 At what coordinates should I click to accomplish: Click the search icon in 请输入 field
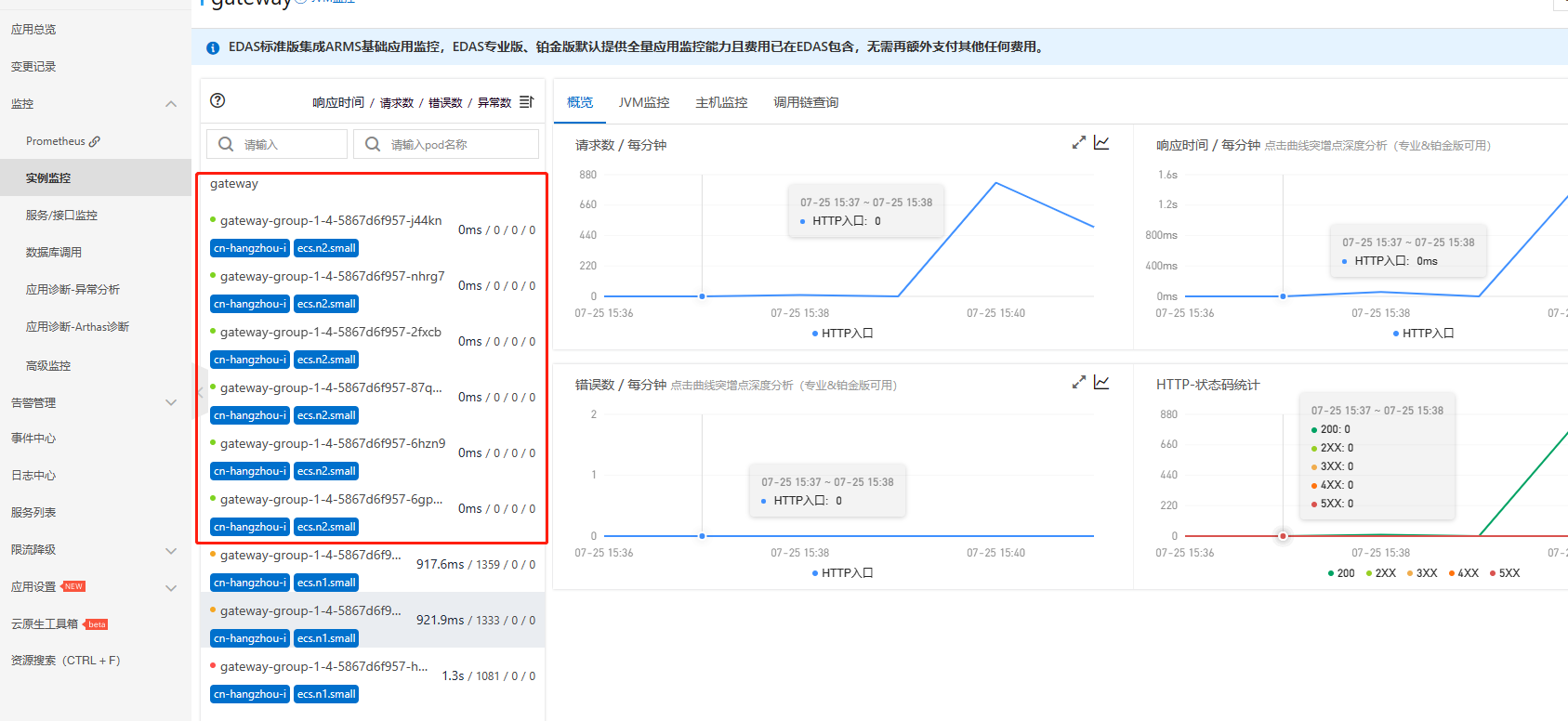tap(226, 144)
